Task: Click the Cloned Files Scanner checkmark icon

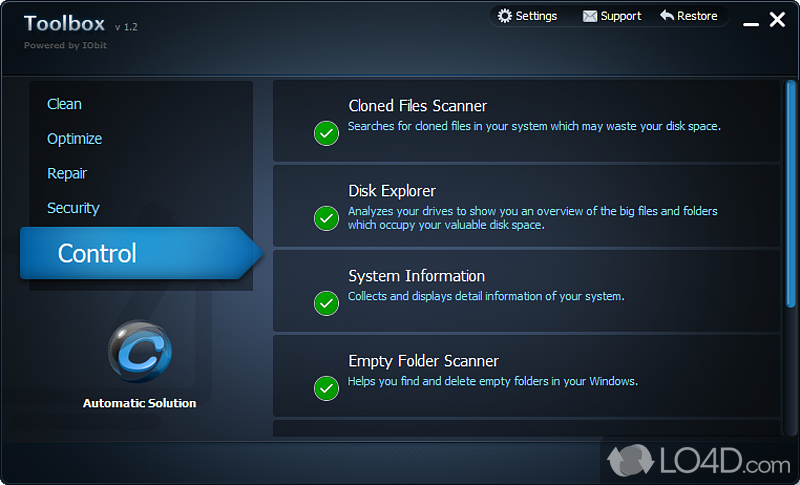Action: (327, 134)
